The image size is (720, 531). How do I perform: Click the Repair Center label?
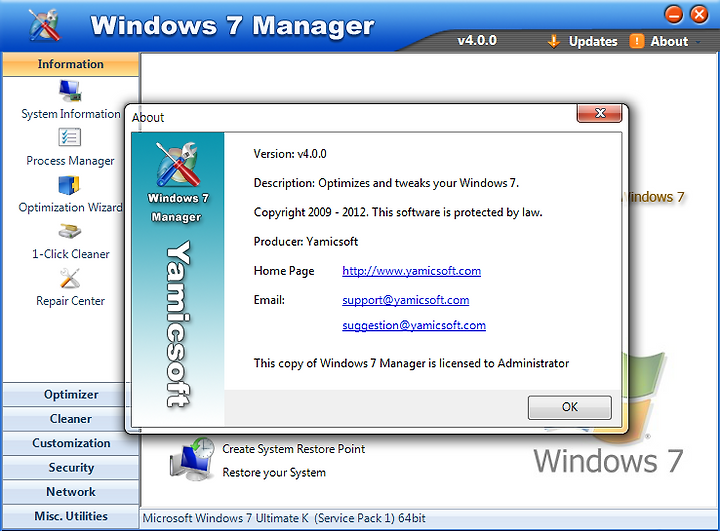70,301
